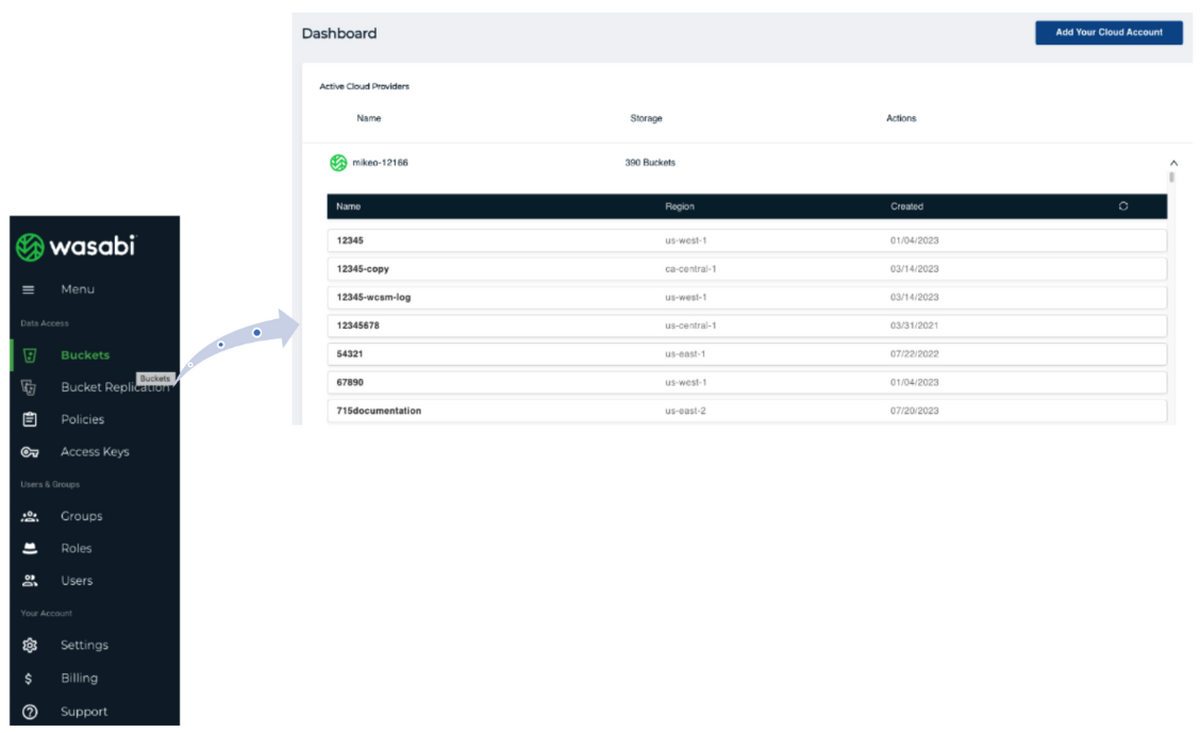Image resolution: width=1200 pixels, height=733 pixels.
Task: Click the bucket list vertical scrollbar
Action: tap(1171, 178)
